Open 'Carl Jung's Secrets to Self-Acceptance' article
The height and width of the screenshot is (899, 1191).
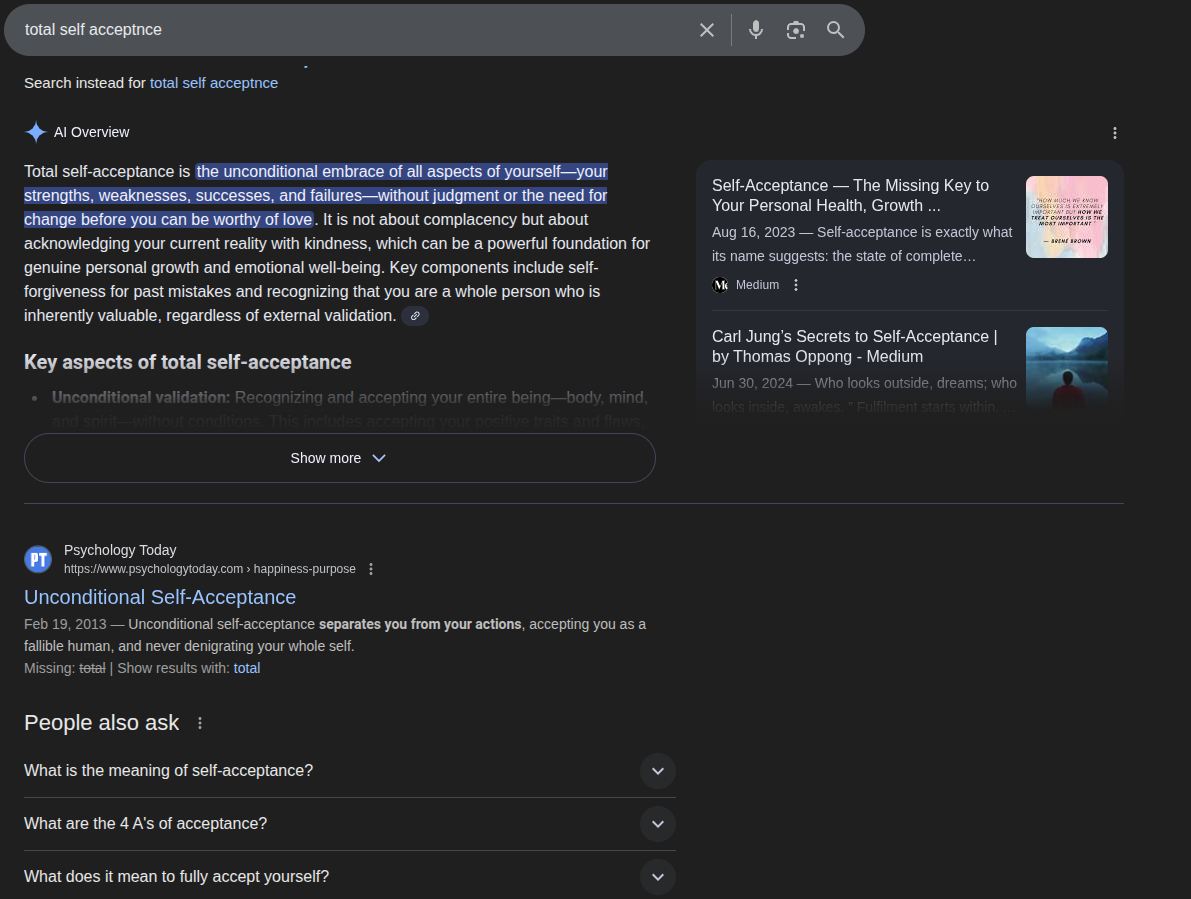click(855, 346)
